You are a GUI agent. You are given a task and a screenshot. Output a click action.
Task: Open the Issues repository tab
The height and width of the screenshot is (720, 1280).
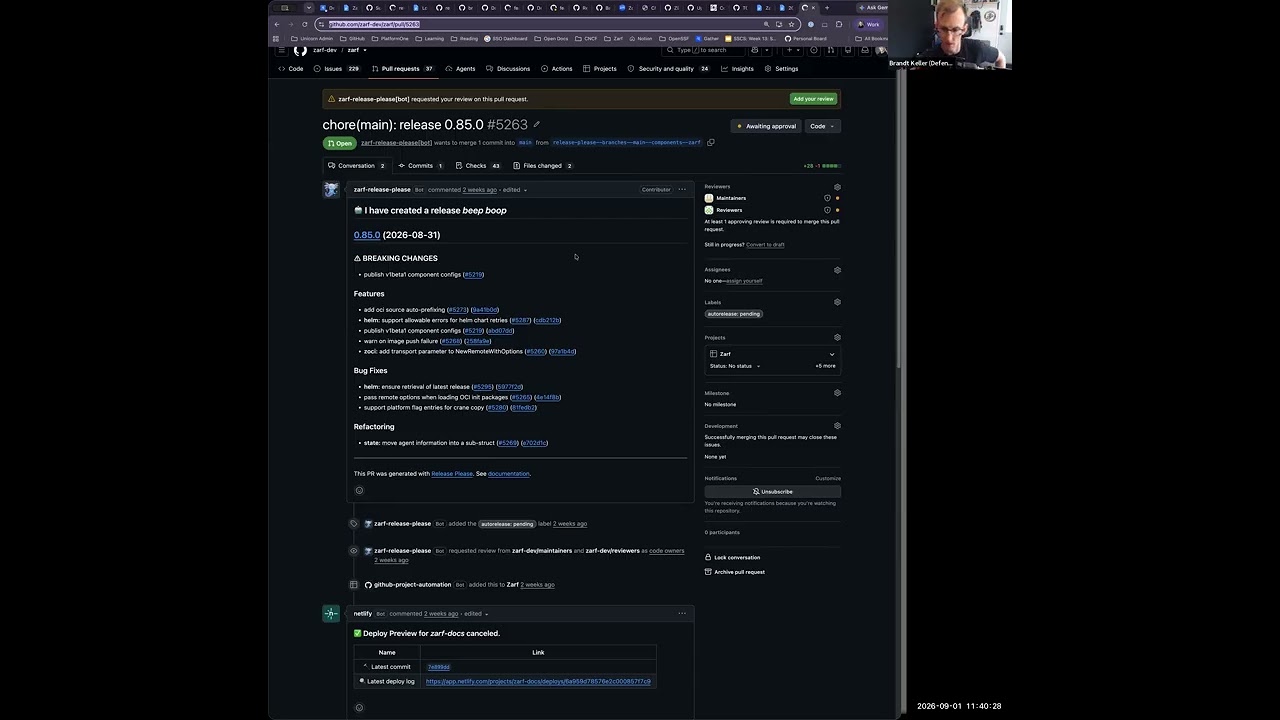336,69
